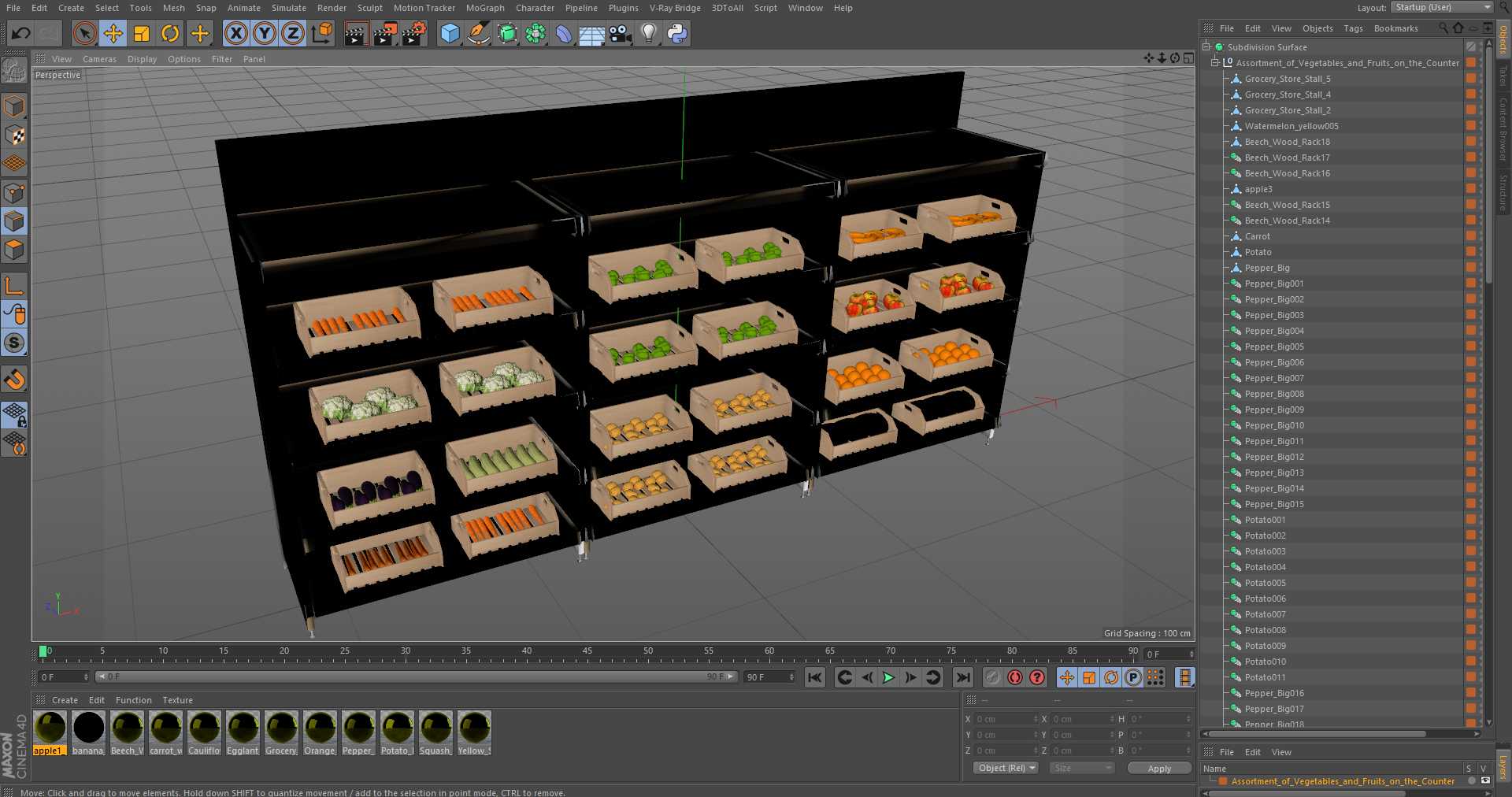Toggle Z axis lock
The width and height of the screenshot is (1512, 797).
coord(293,33)
